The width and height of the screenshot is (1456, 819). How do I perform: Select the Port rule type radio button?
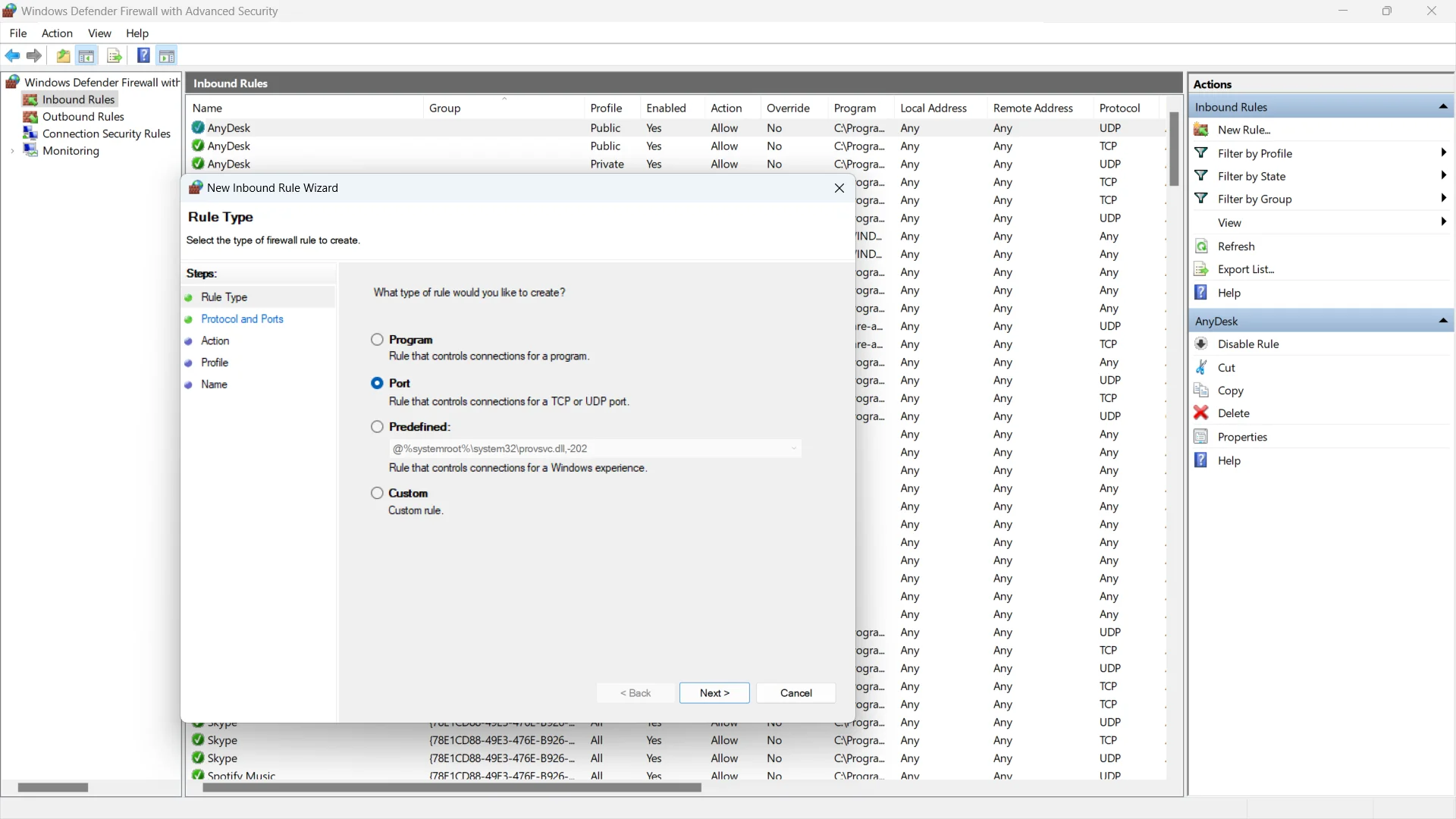tap(377, 383)
